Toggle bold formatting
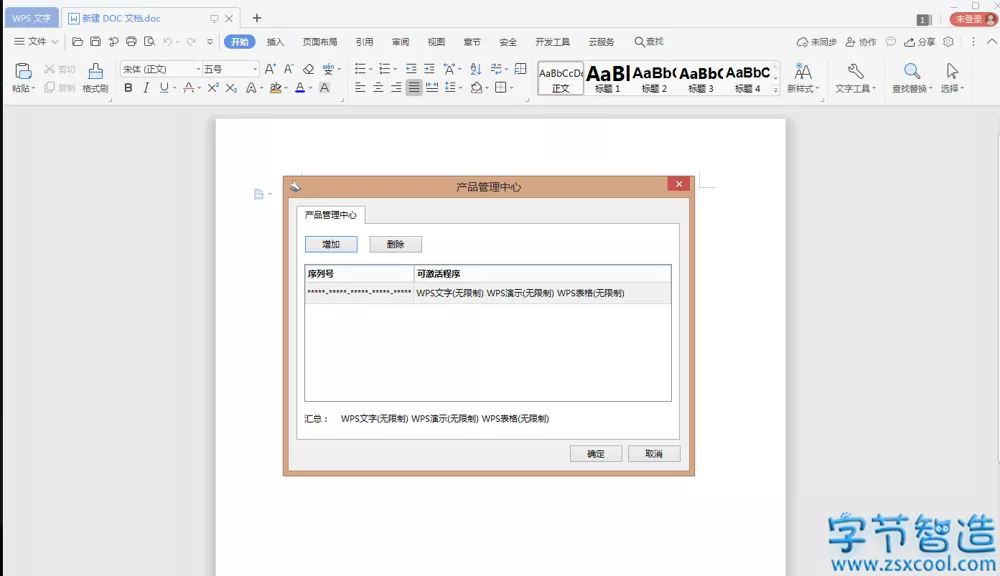The width and height of the screenshot is (1000, 576). [x=128, y=88]
